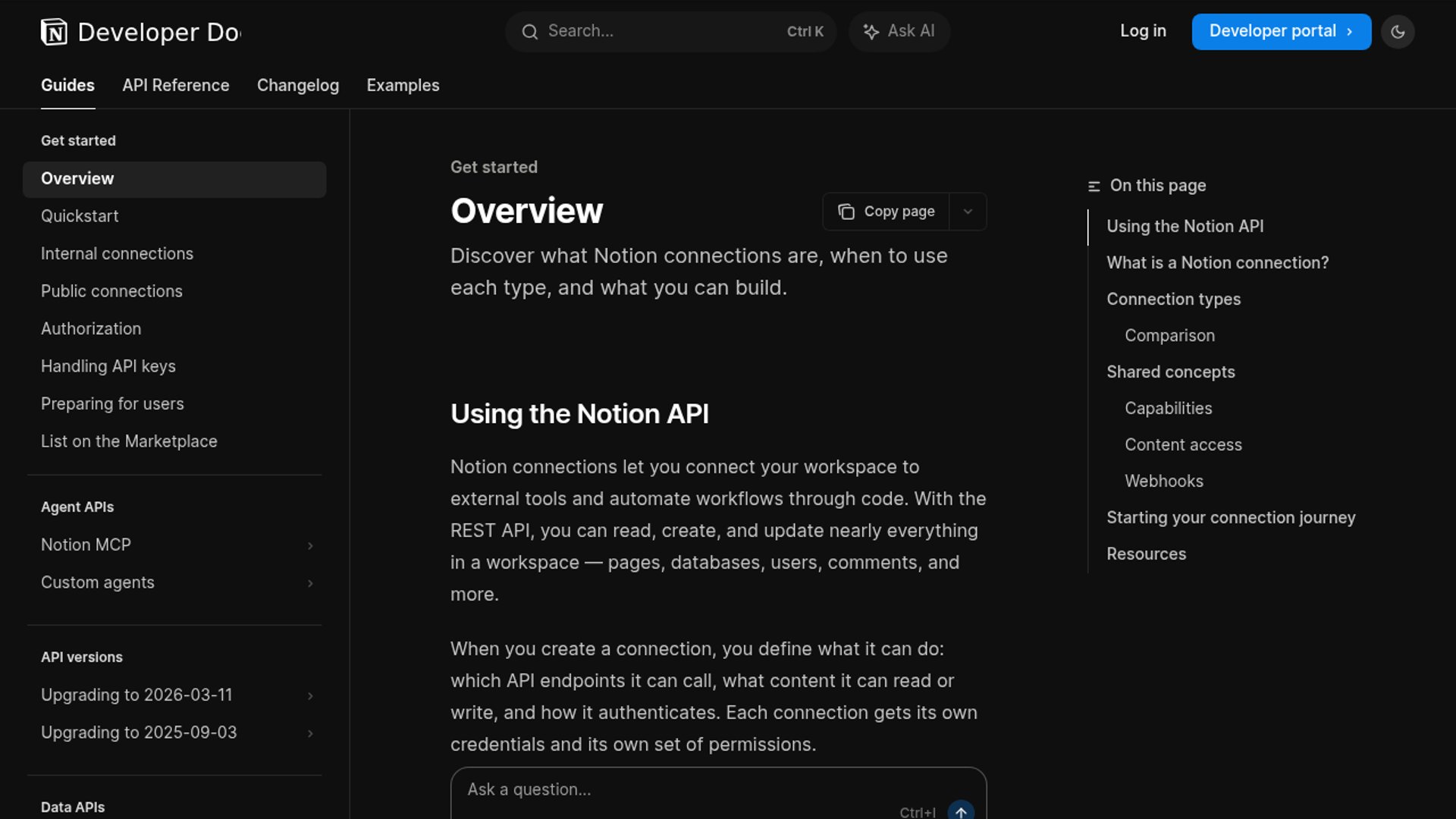This screenshot has height=819, width=1456.
Task: Select Overview in the sidebar
Action: (174, 179)
